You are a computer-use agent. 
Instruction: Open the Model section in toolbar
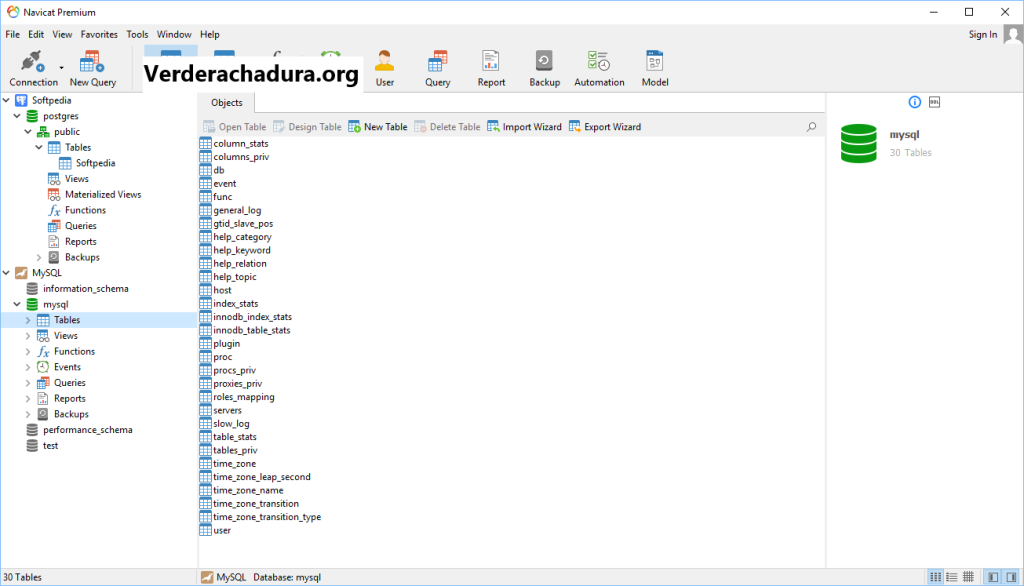(654, 68)
